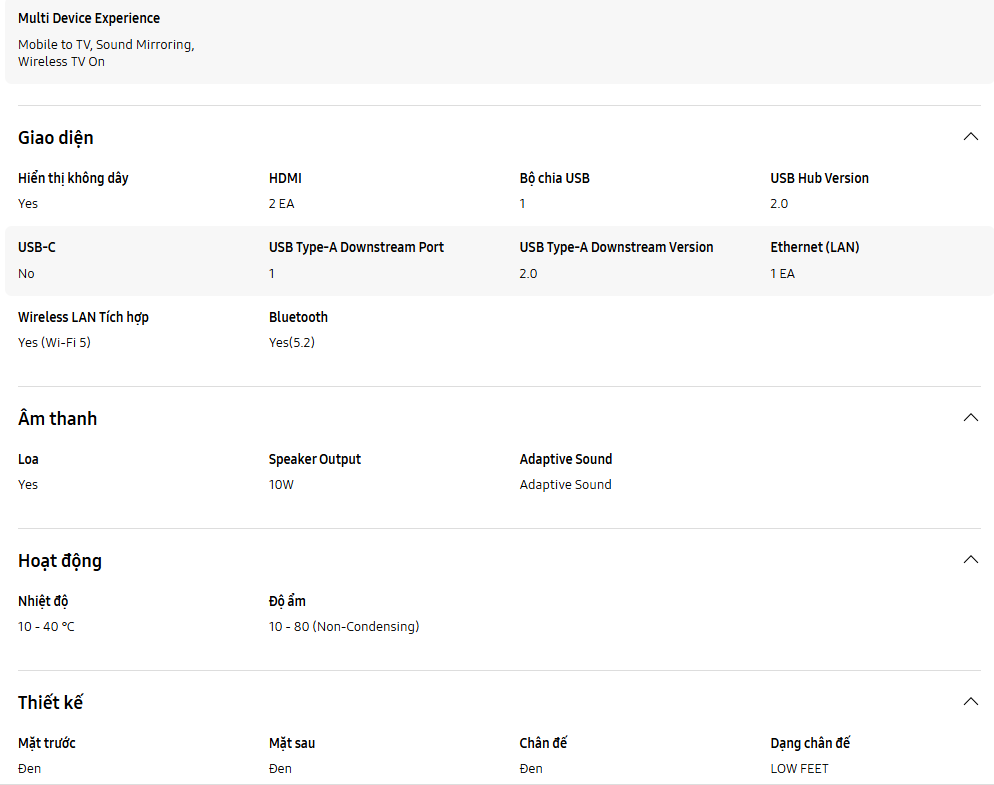Collapse the Giao diện section chevron
The height and width of the screenshot is (785, 994).
(970, 137)
